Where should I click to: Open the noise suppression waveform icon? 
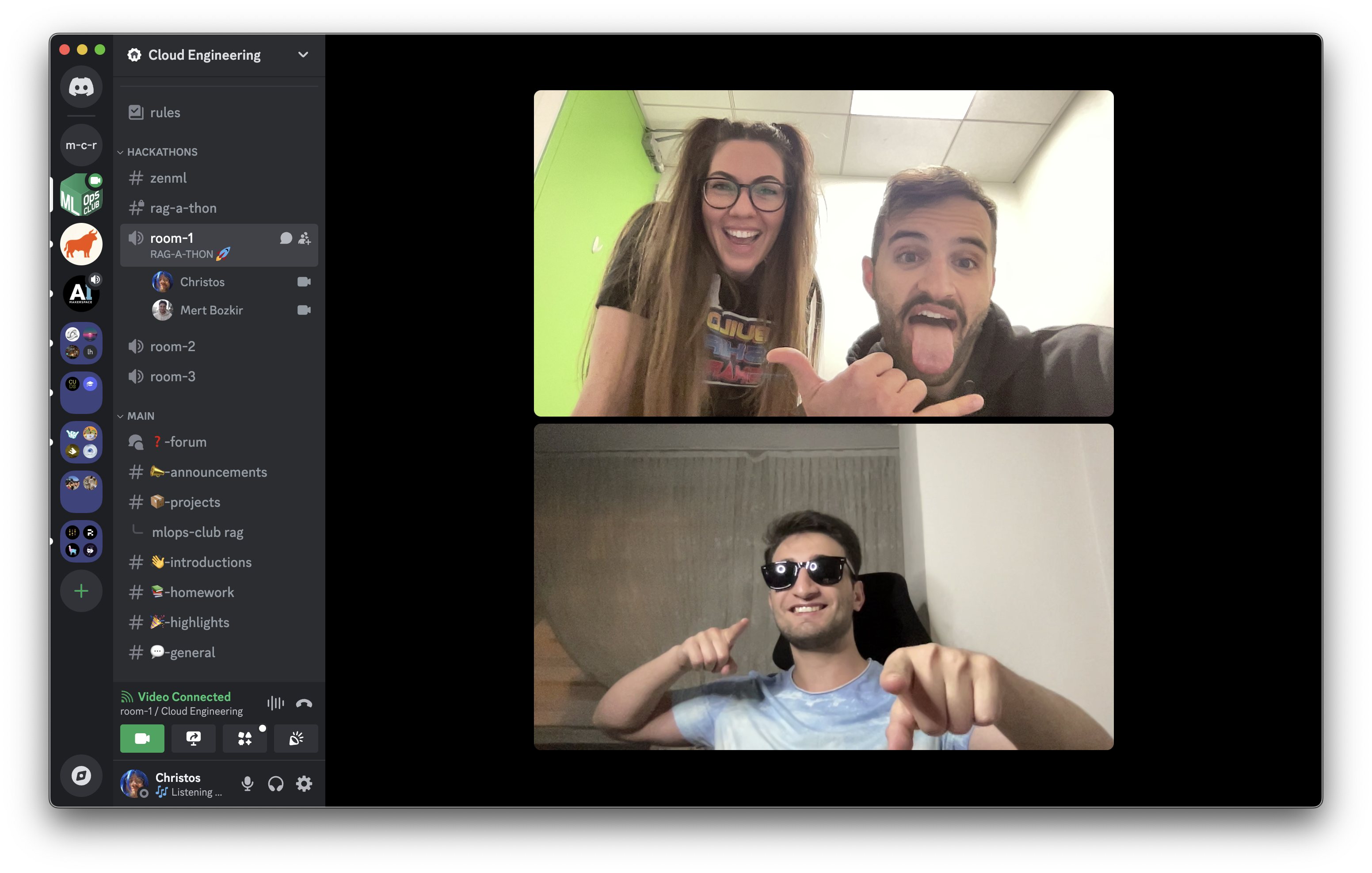(x=275, y=703)
